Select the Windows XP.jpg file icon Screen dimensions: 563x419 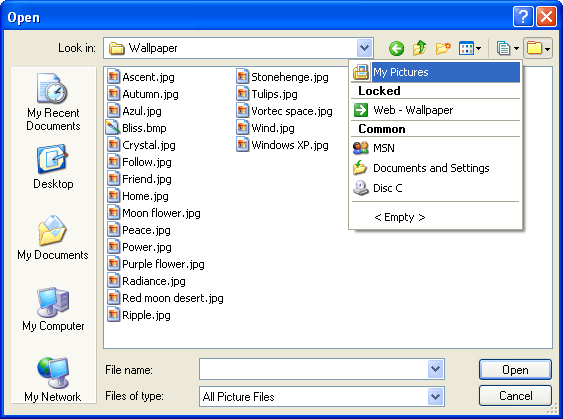(243, 145)
